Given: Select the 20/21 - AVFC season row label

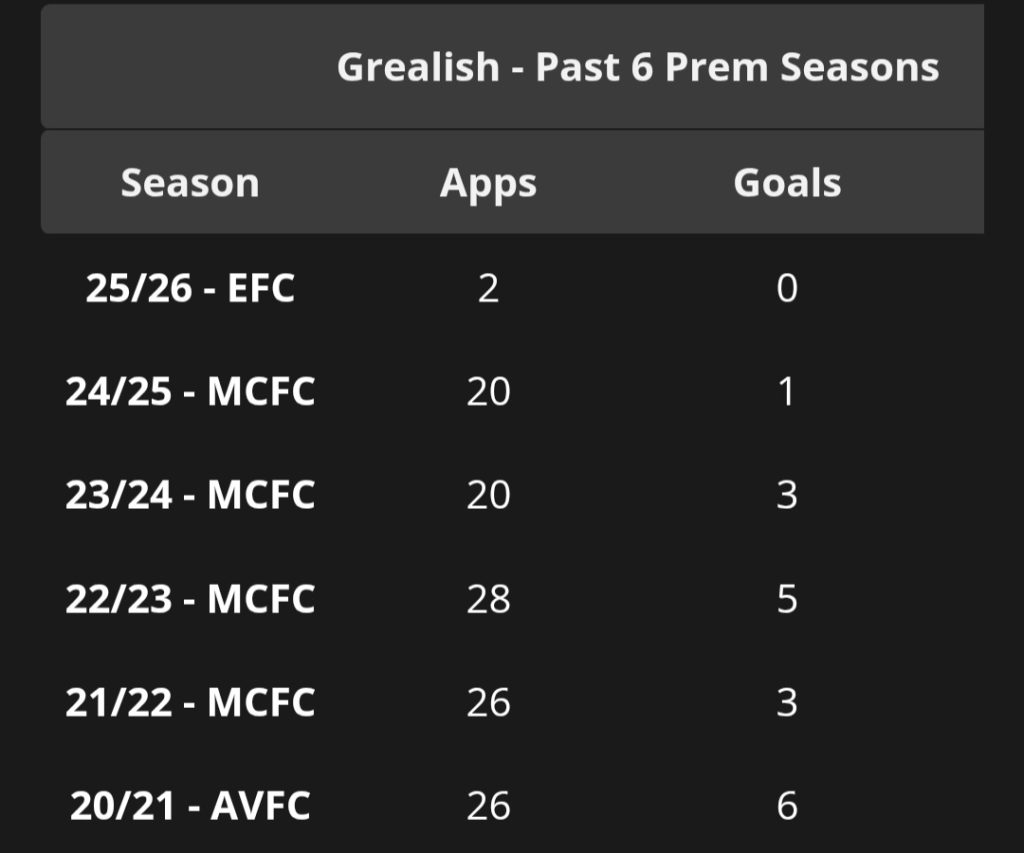Looking at the screenshot, I should (190, 806).
